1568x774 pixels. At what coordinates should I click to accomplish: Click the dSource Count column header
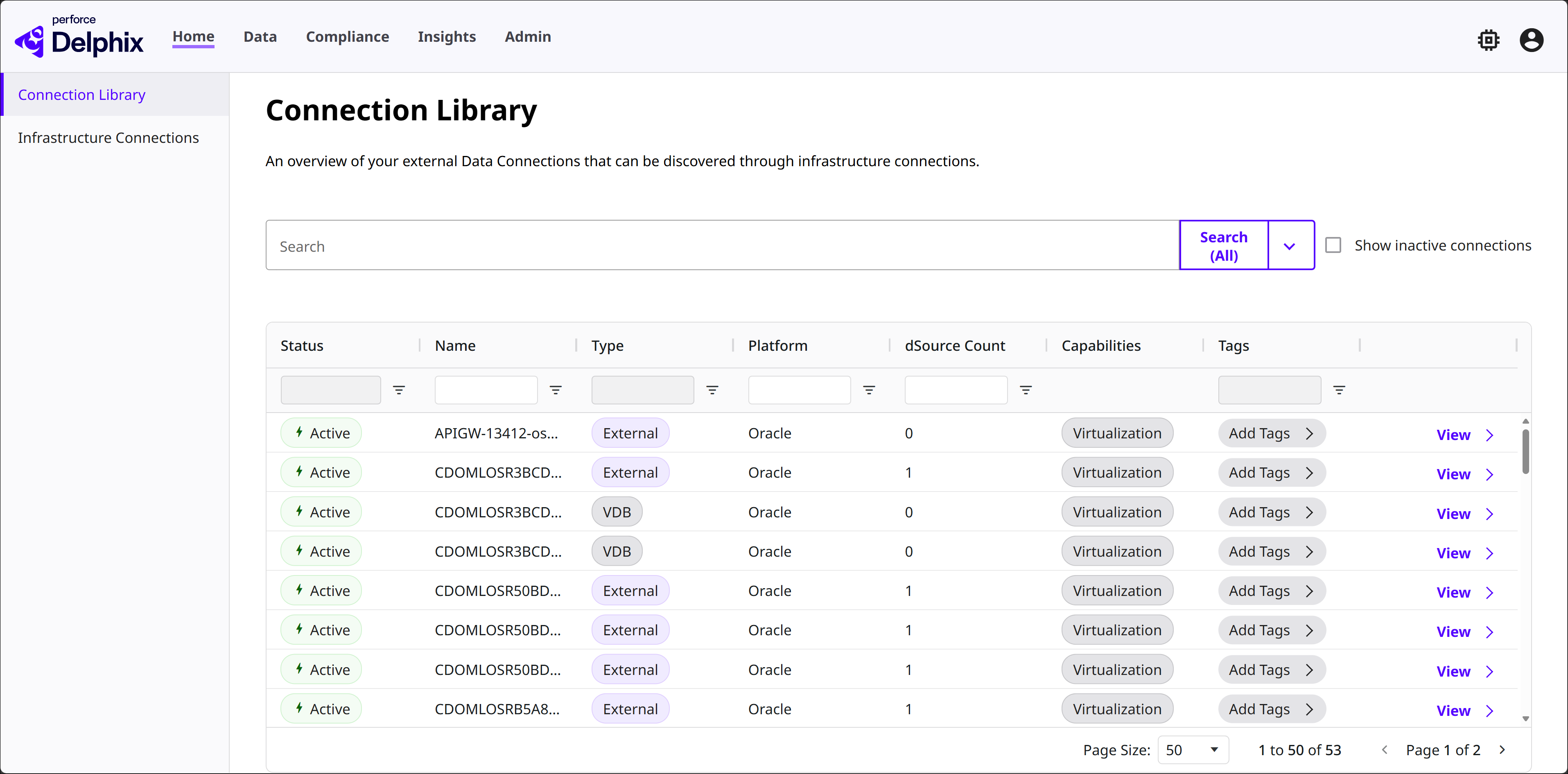pyautogui.click(x=954, y=345)
